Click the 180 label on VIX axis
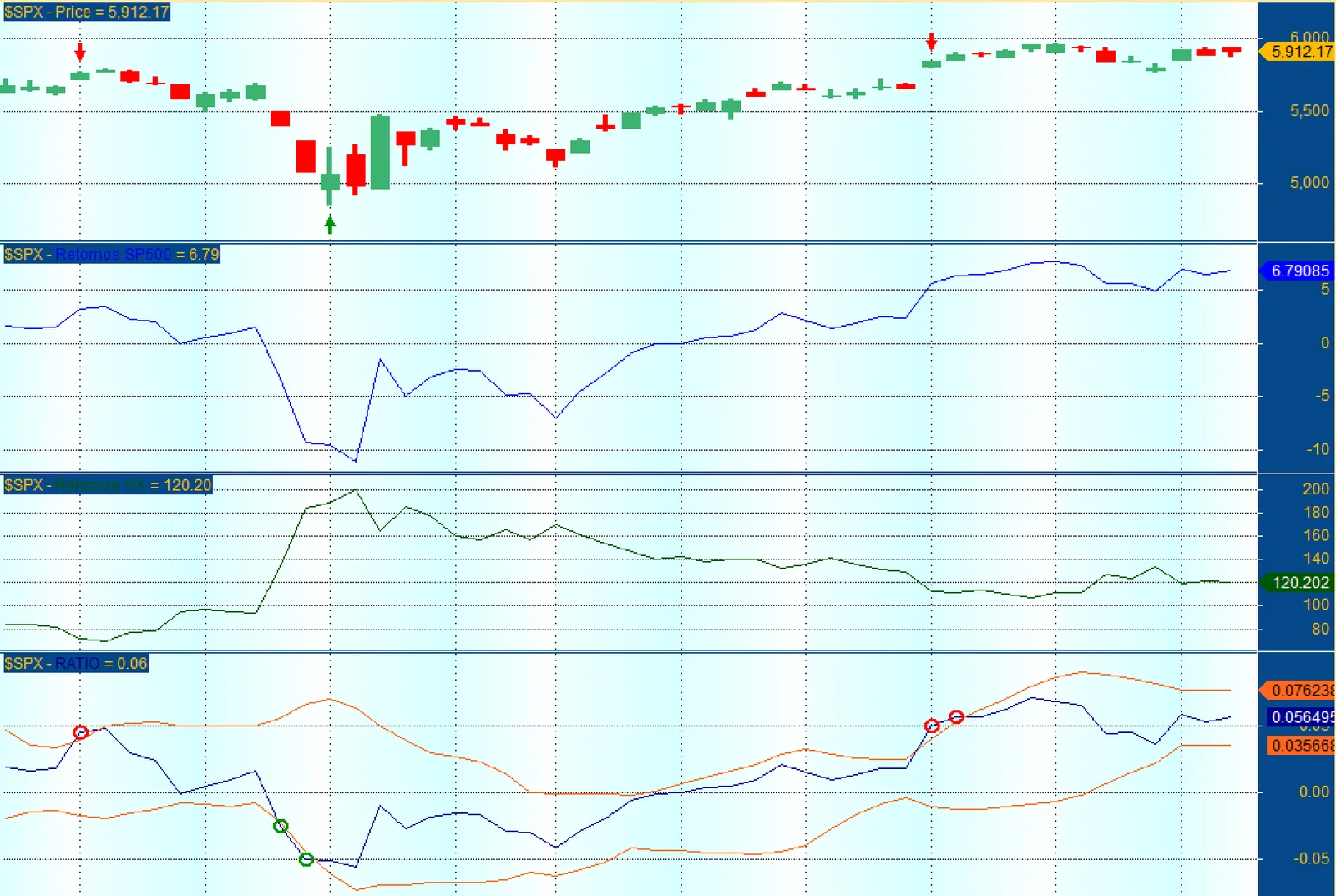Image resolution: width=1336 pixels, height=896 pixels. (x=1316, y=512)
